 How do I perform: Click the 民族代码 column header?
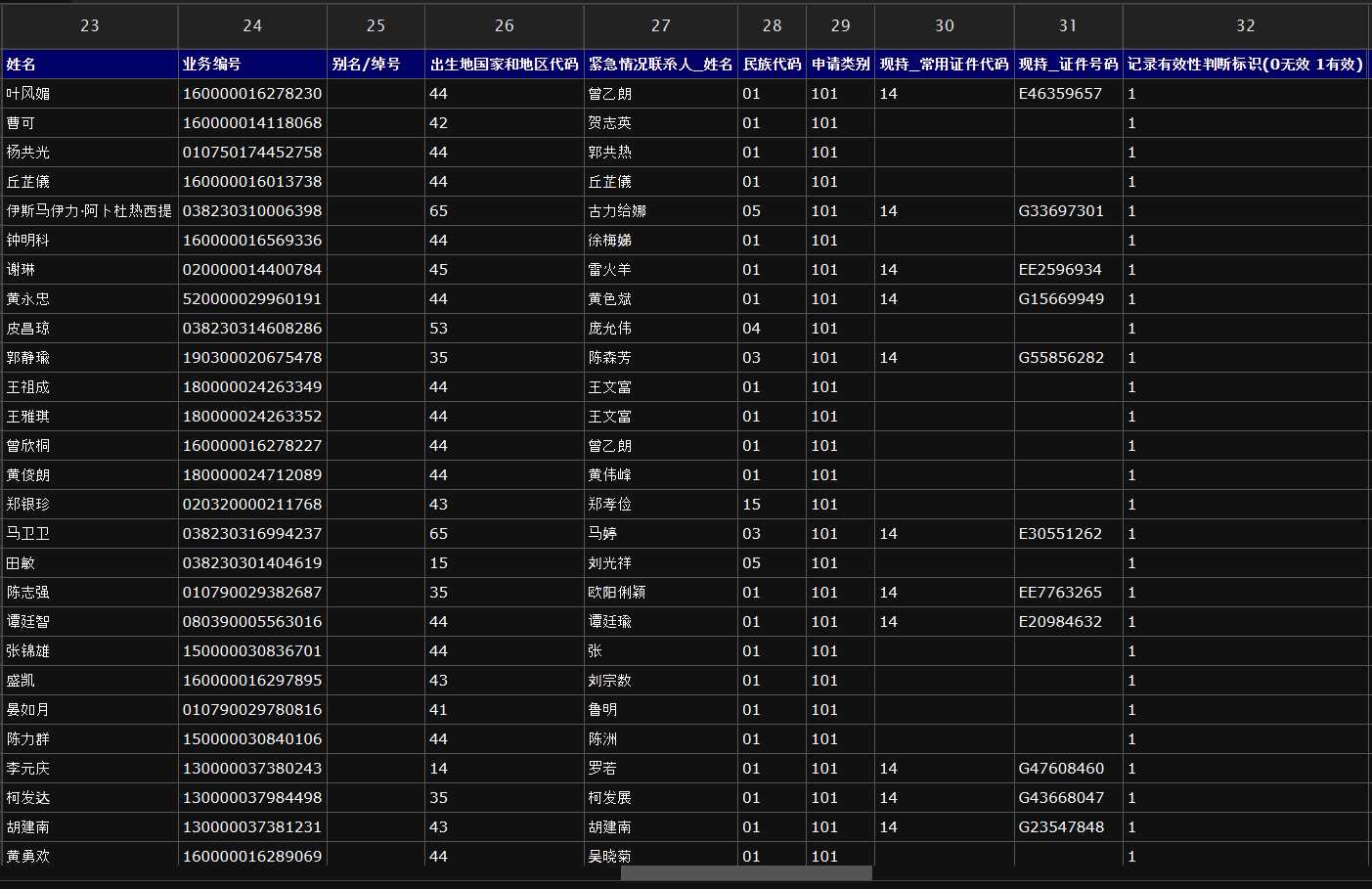773,64
